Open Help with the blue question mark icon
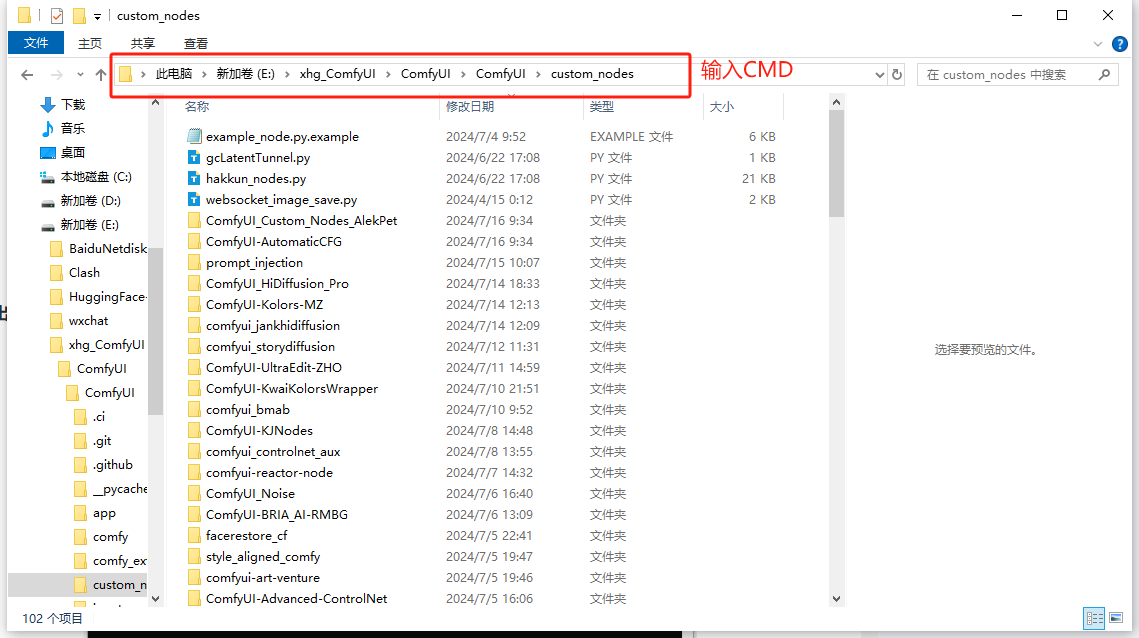1139x638 pixels. click(1120, 44)
